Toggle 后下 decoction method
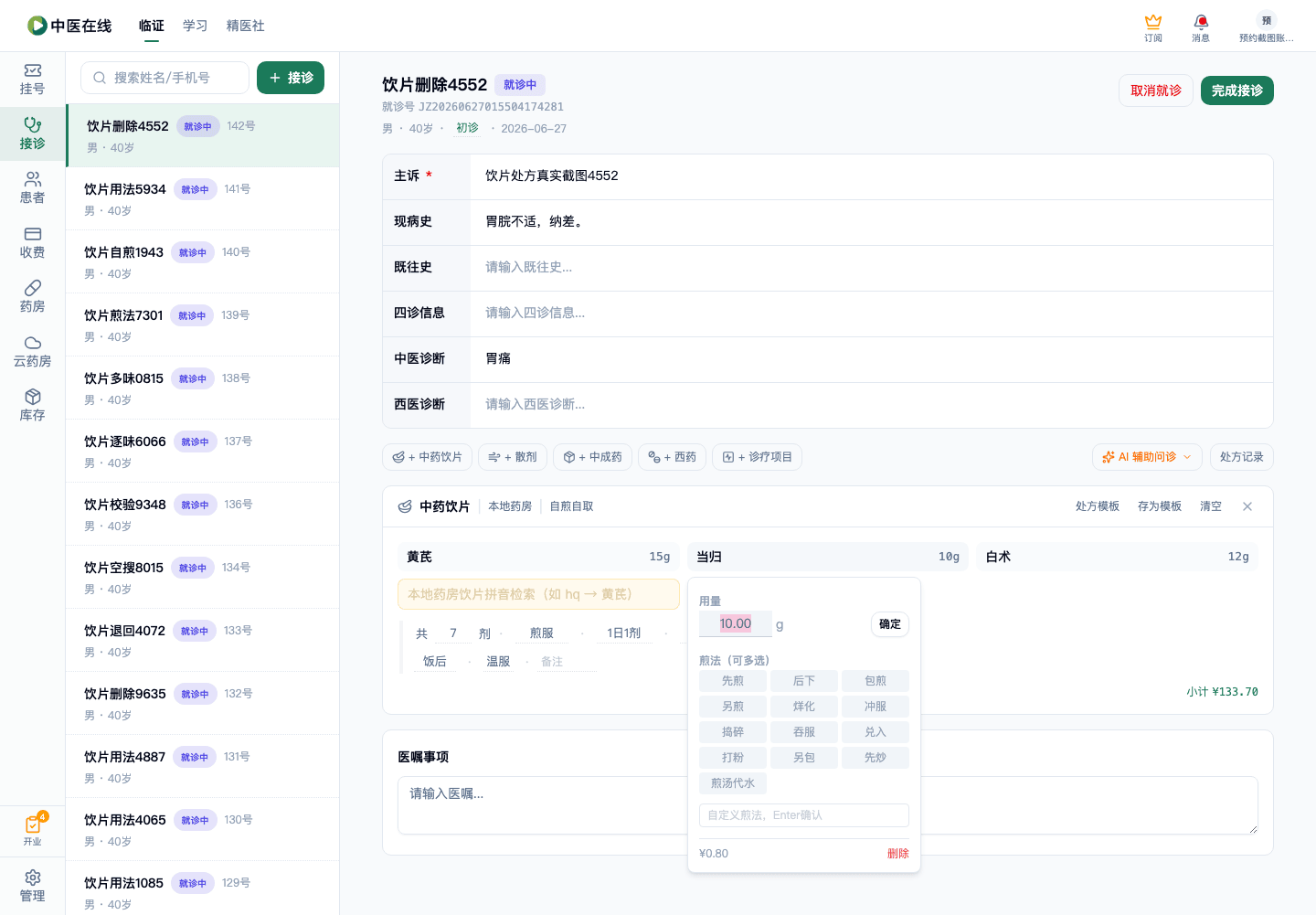This screenshot has height=915, width=1316. point(804,681)
